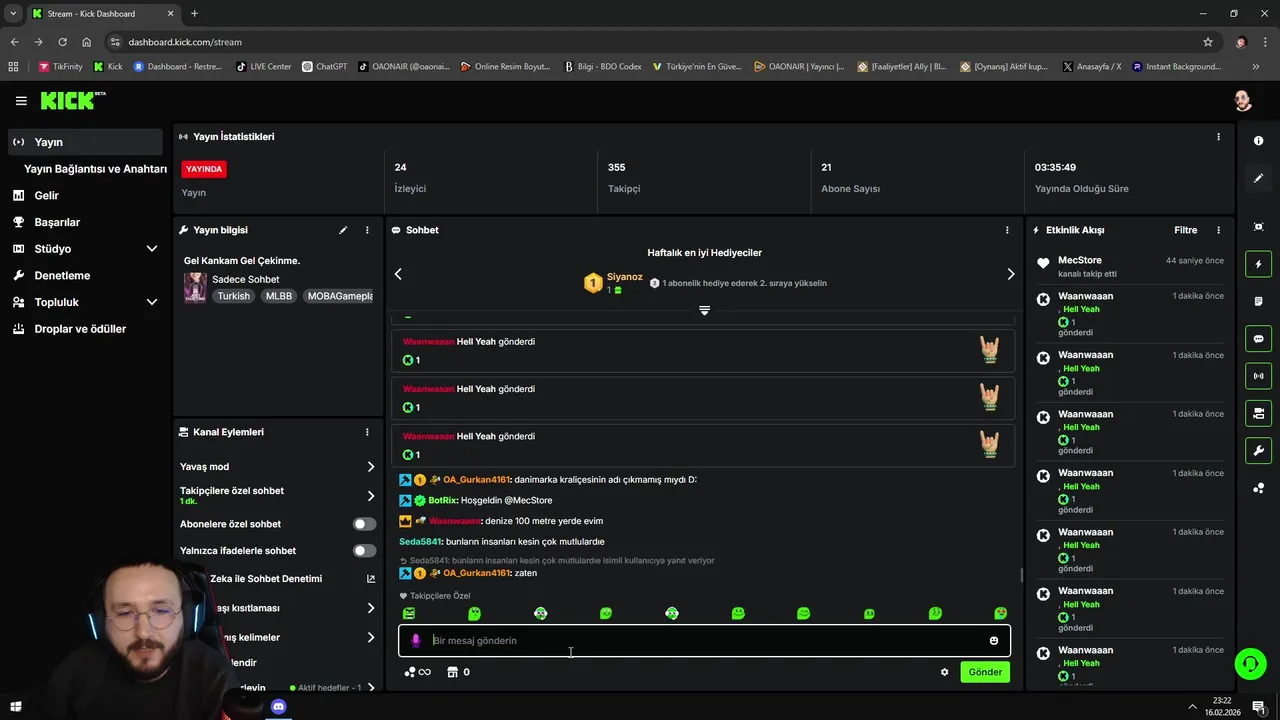
Task: Click the MLBB tag
Action: [x=279, y=296]
